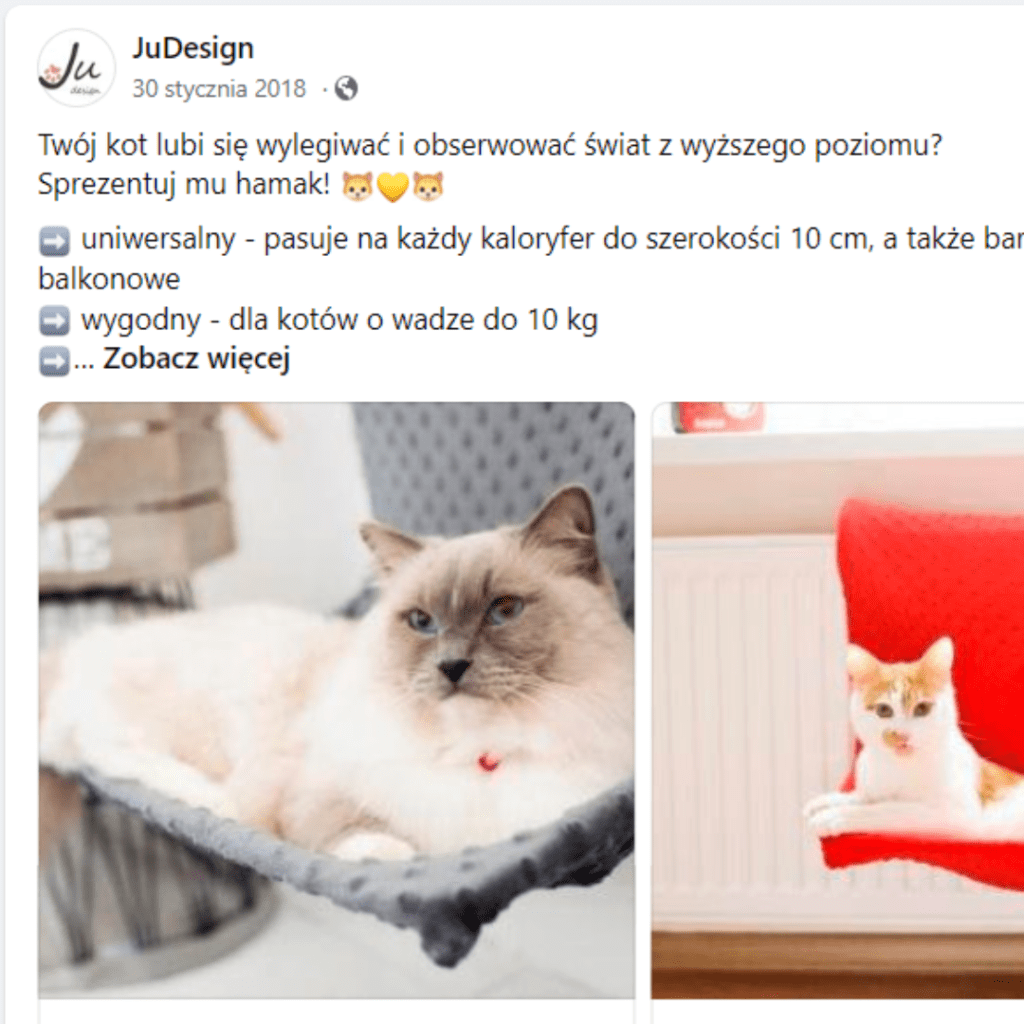Open the photo of Ragdoll cat on gray hammock

336,700
